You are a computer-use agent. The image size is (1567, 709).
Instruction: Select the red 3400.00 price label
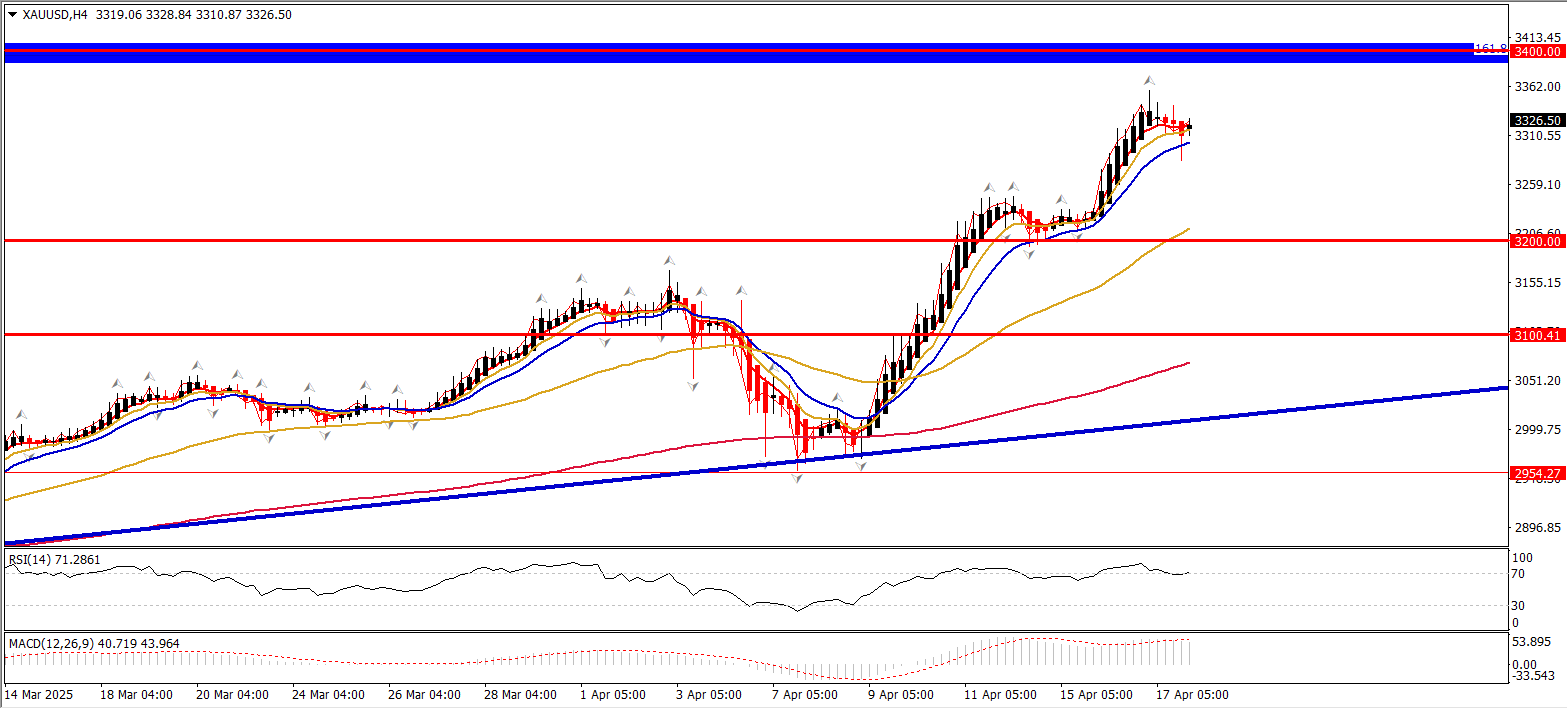point(1536,51)
